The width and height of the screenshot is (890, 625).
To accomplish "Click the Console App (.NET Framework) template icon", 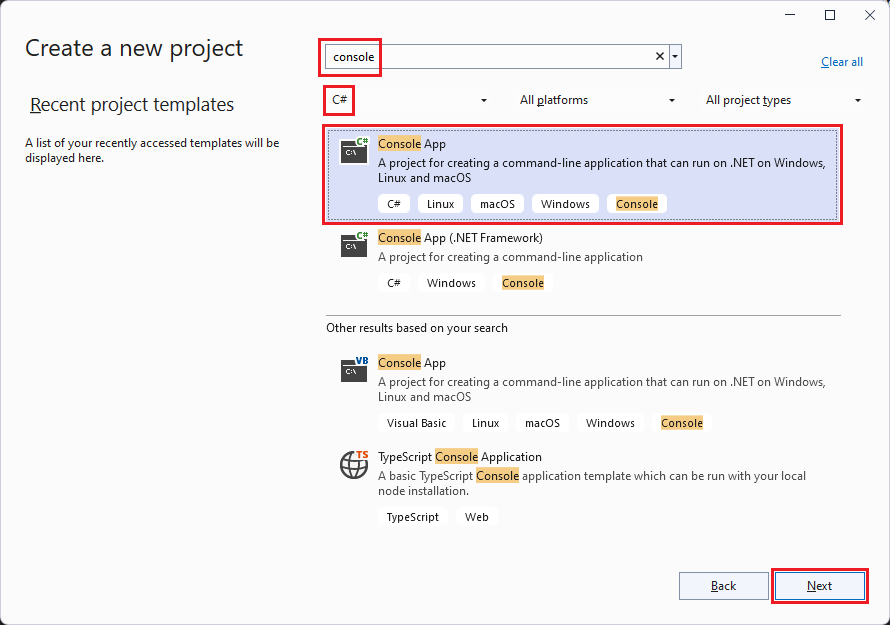I will point(354,245).
